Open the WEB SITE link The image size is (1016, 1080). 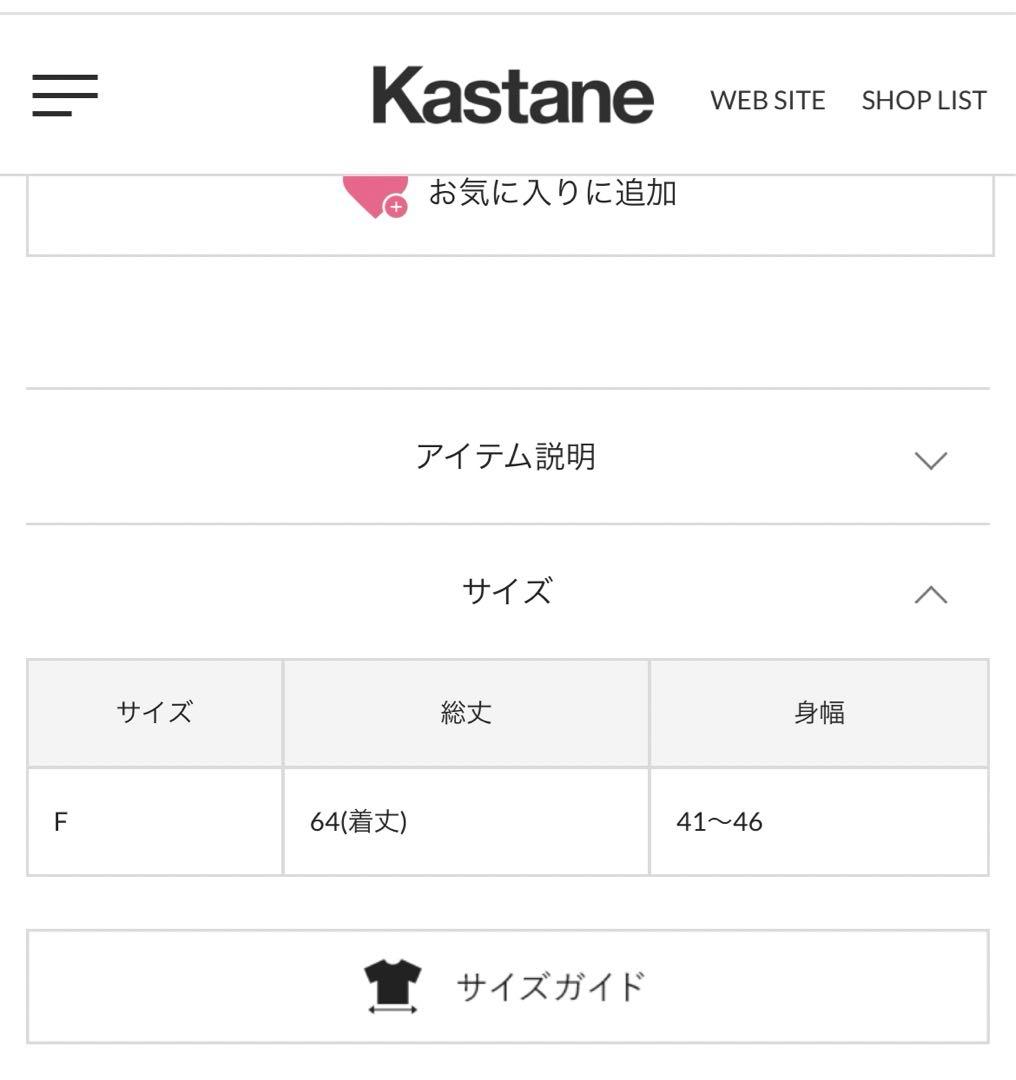pyautogui.click(x=767, y=100)
